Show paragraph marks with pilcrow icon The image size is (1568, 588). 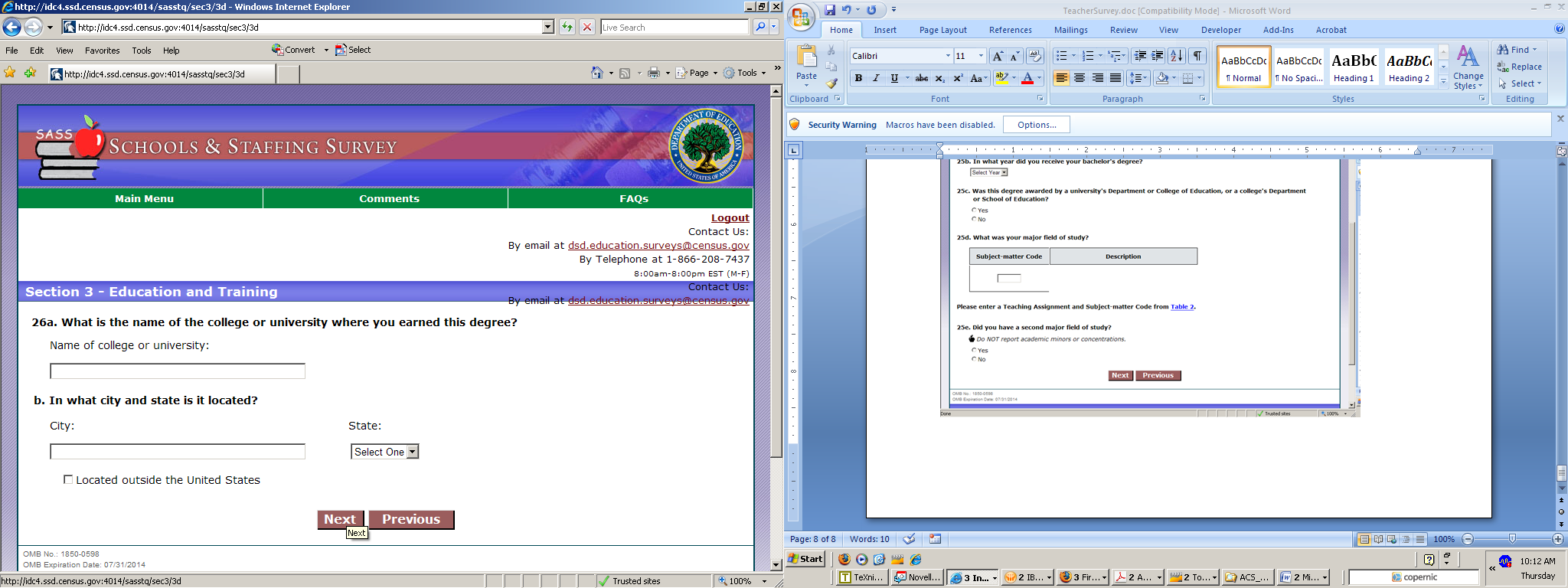tap(1198, 56)
